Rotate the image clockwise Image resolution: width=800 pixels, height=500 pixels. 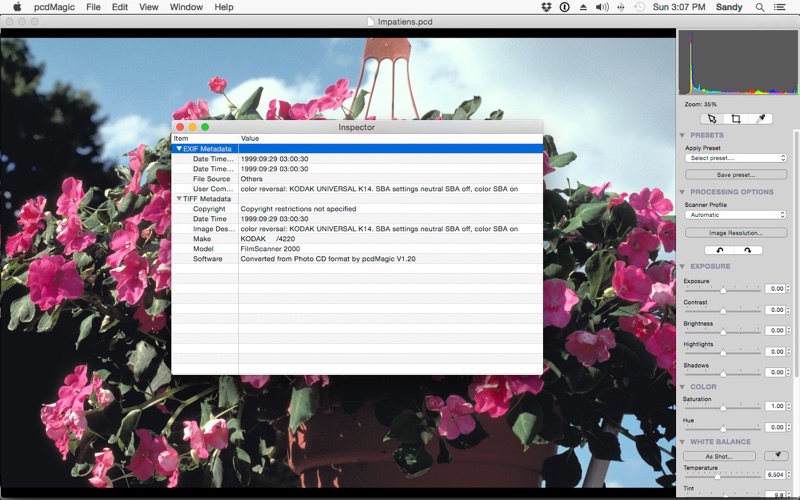pyautogui.click(x=748, y=250)
